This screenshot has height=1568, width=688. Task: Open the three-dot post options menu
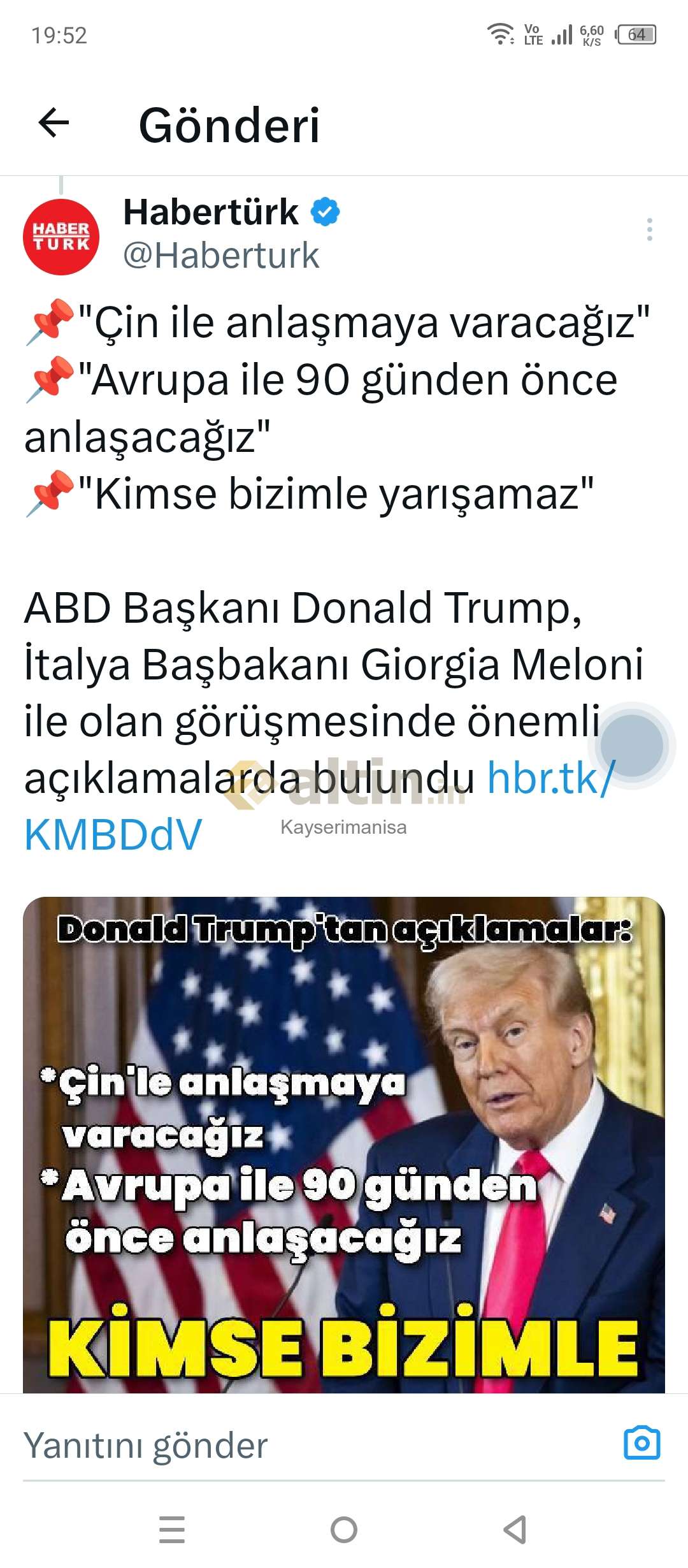(649, 229)
